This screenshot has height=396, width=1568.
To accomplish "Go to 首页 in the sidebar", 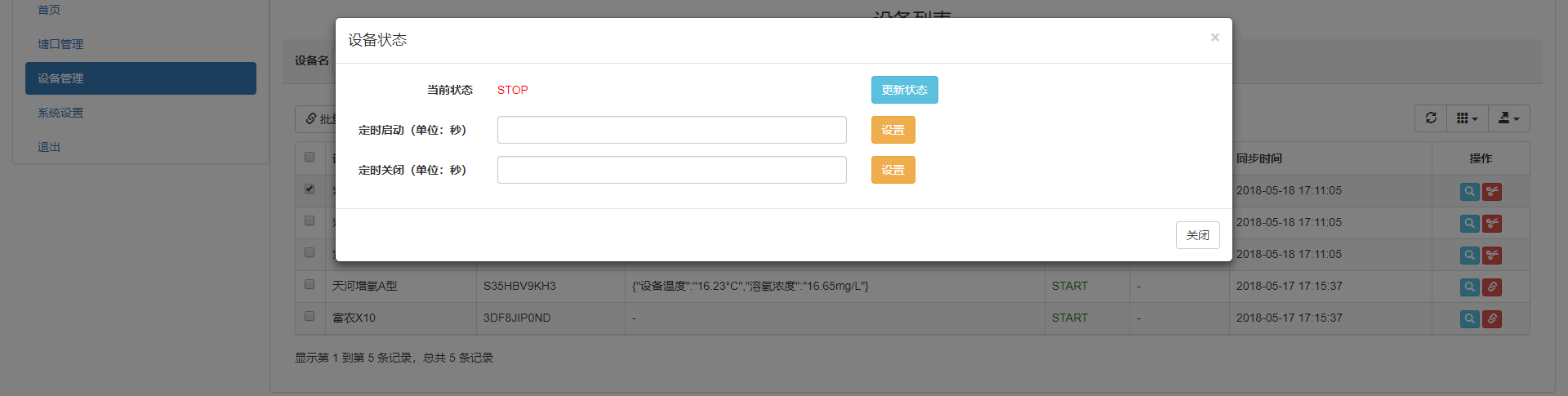I will [49, 10].
